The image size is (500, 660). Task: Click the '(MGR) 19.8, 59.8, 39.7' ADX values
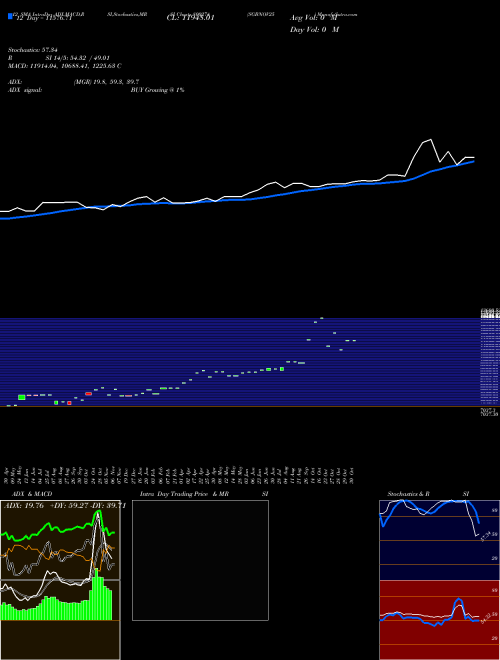tap(106, 82)
